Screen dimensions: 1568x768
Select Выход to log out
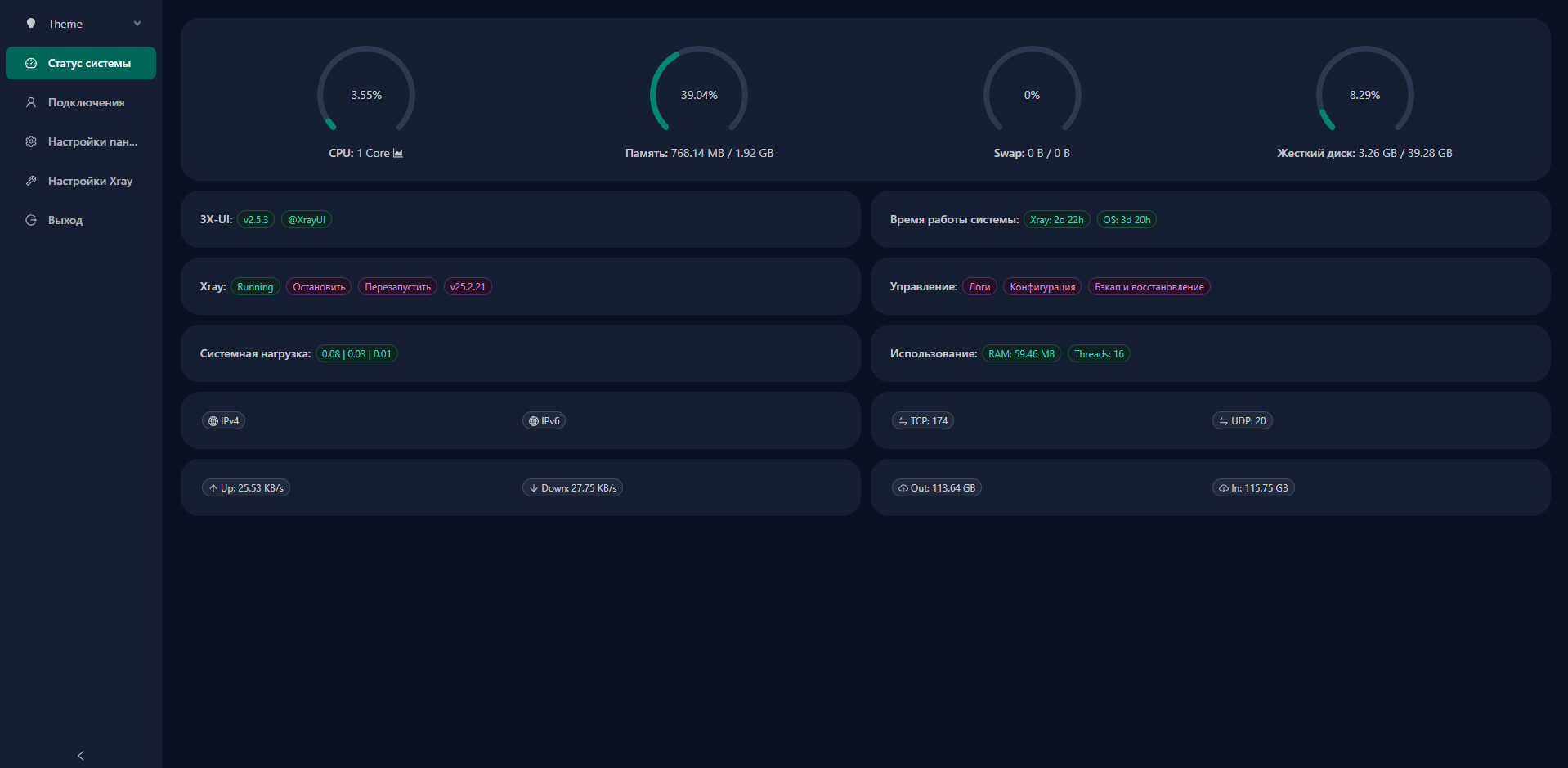pos(65,220)
